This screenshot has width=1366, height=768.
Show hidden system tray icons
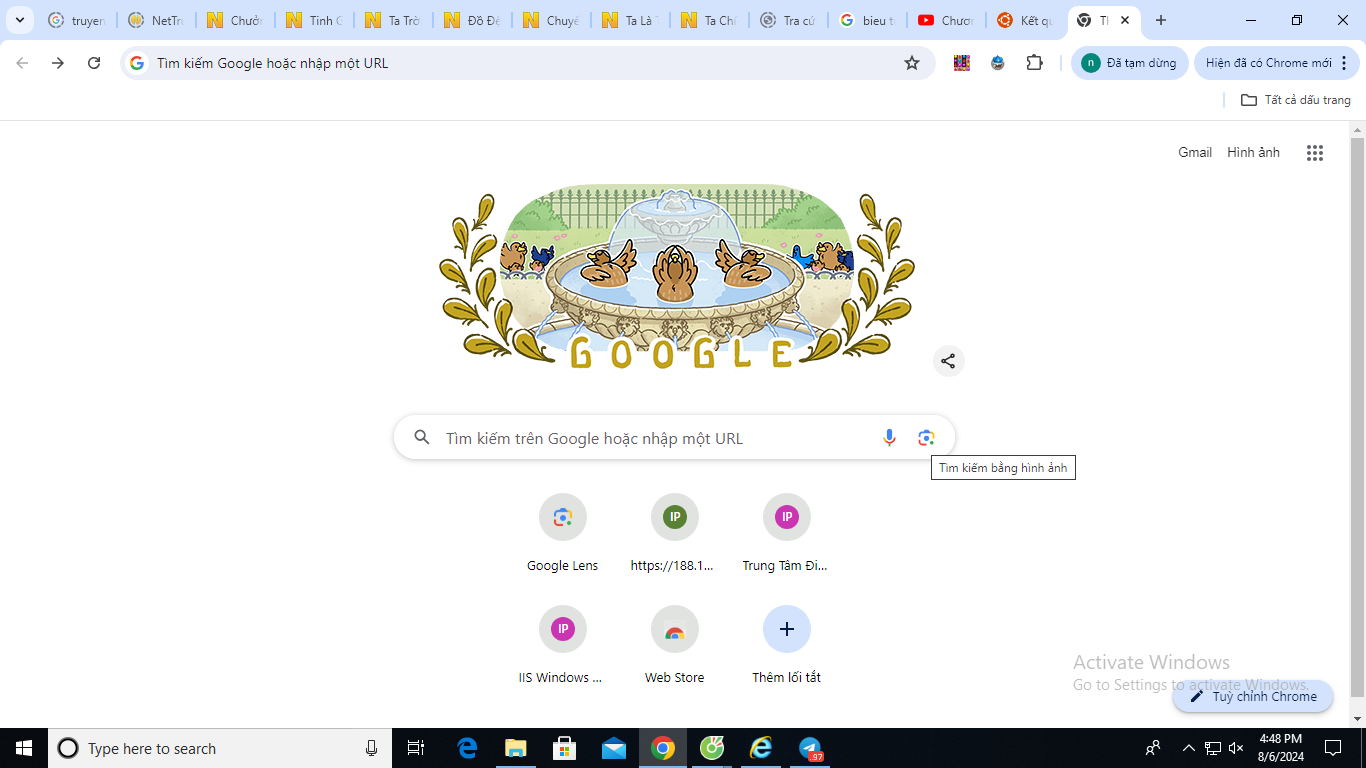tap(1188, 748)
